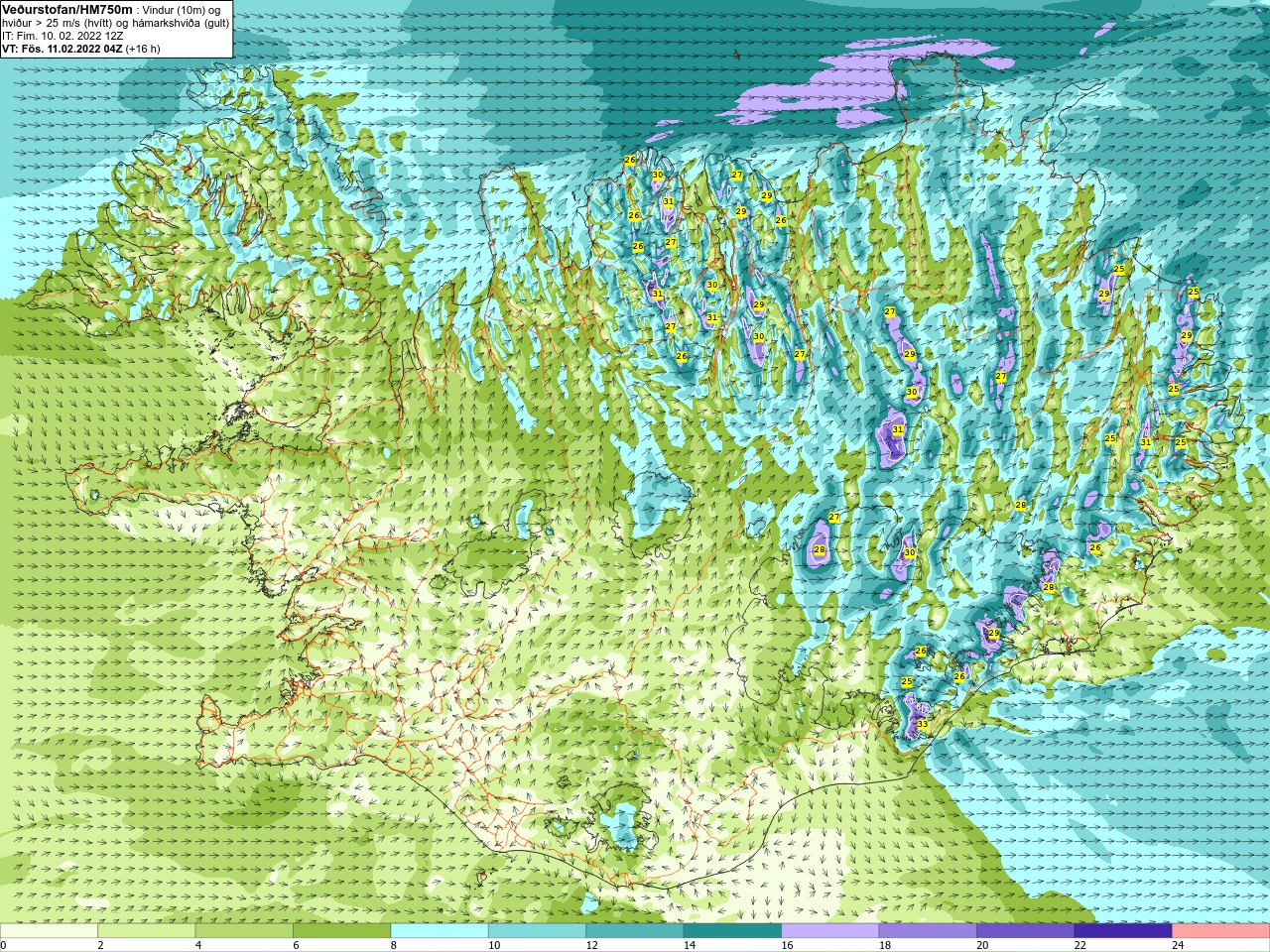
Task: Click the dark indigo 22–24 m/s legend swatch
Action: click(x=1123, y=931)
